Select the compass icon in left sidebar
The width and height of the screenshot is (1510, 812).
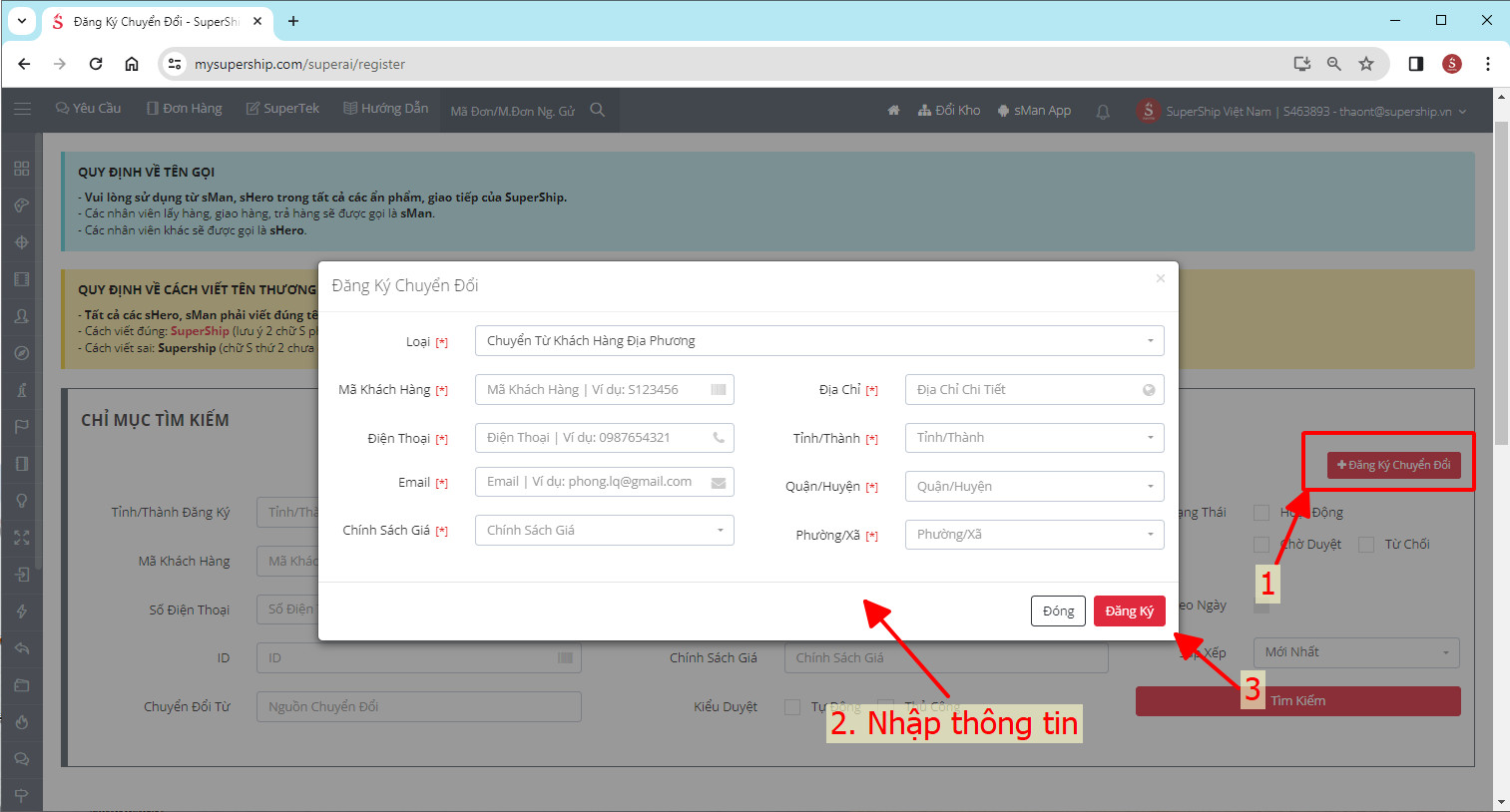point(22,353)
